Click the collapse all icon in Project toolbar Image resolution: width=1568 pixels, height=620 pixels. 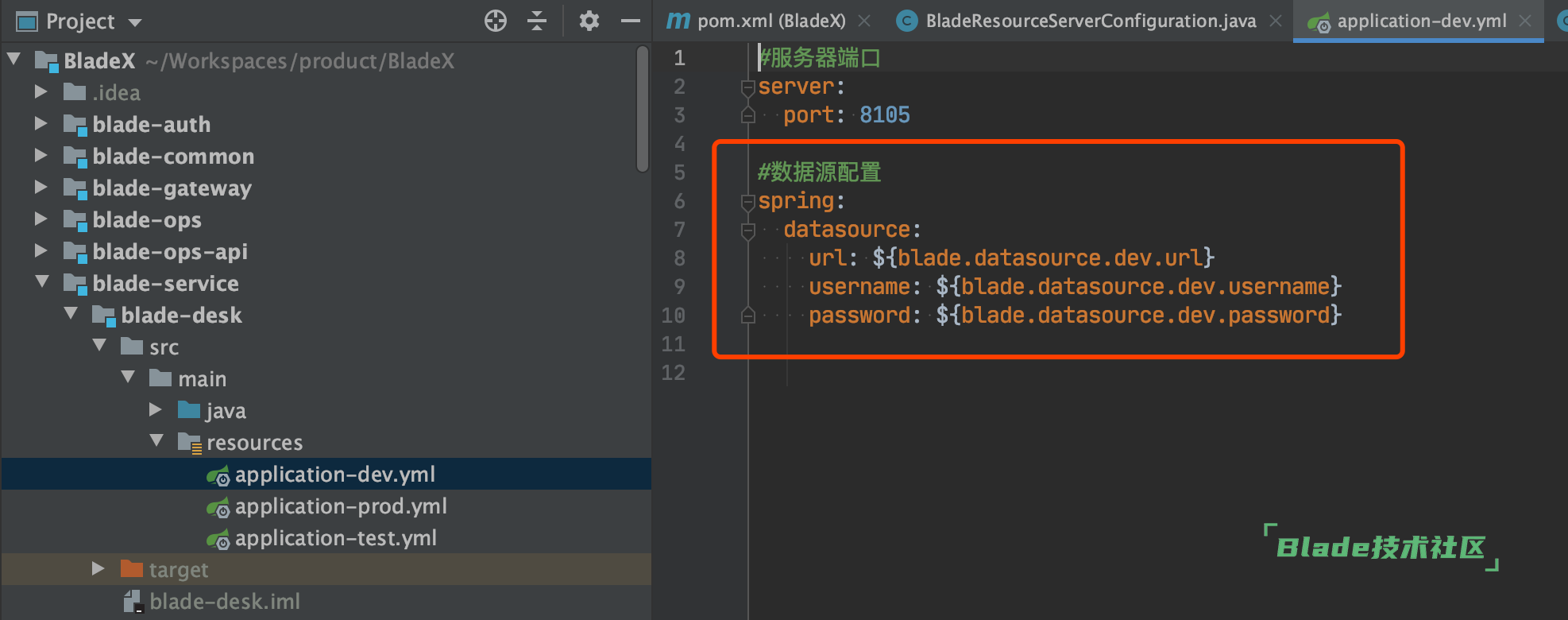[x=538, y=21]
